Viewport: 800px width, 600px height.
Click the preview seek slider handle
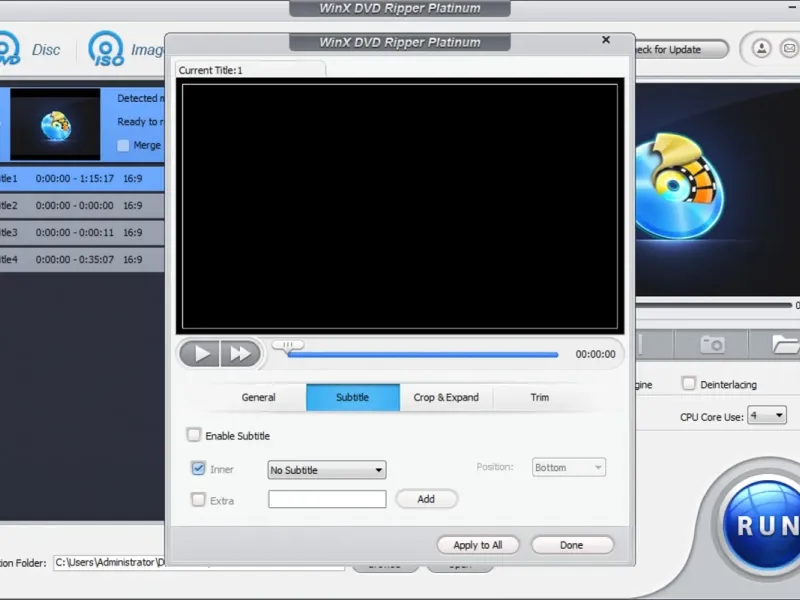[x=288, y=345]
